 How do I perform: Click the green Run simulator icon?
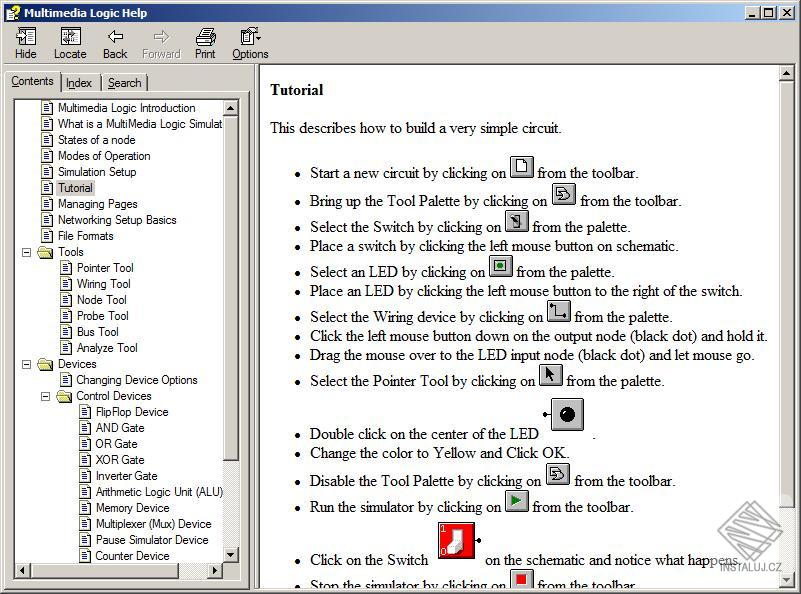coord(516,501)
